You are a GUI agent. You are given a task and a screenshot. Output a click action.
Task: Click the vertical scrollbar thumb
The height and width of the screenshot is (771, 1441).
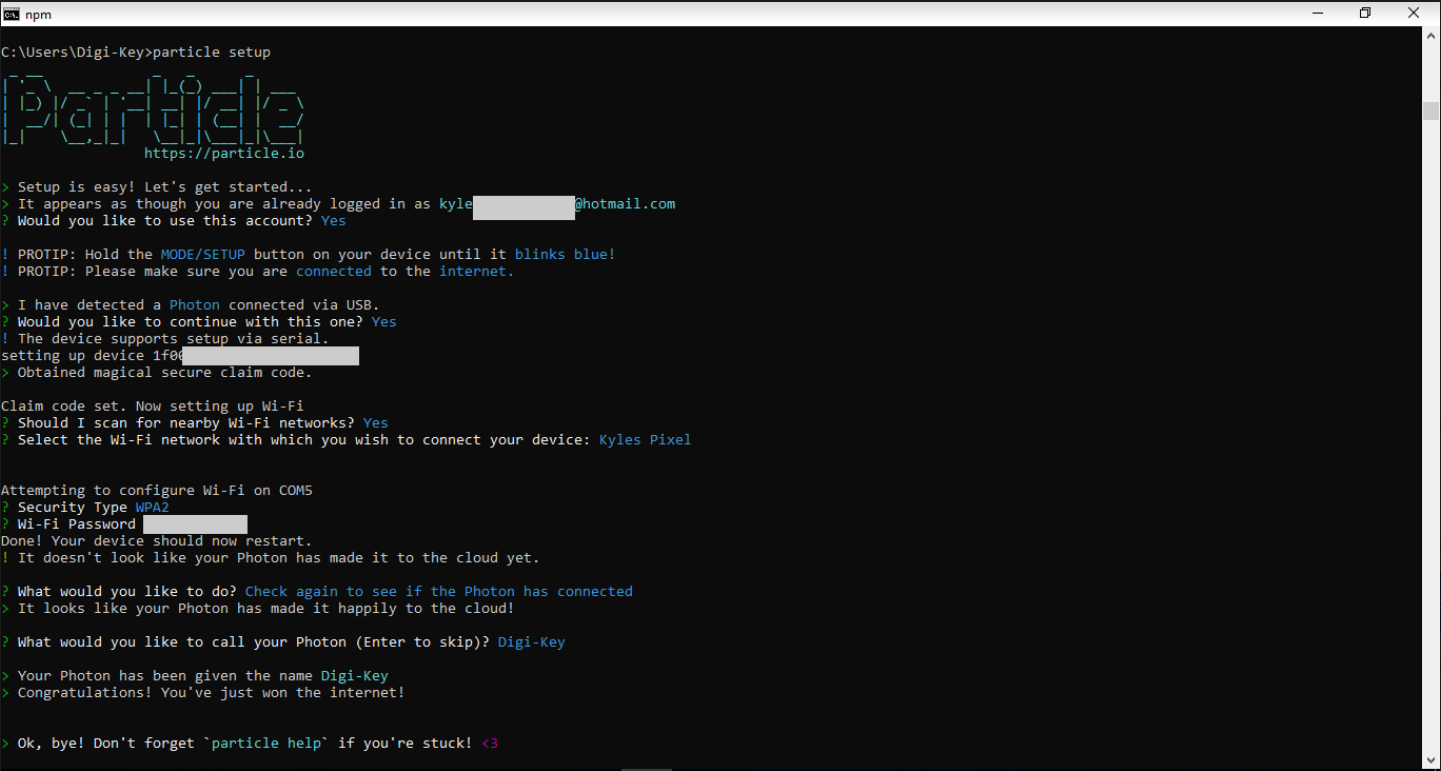1432,110
